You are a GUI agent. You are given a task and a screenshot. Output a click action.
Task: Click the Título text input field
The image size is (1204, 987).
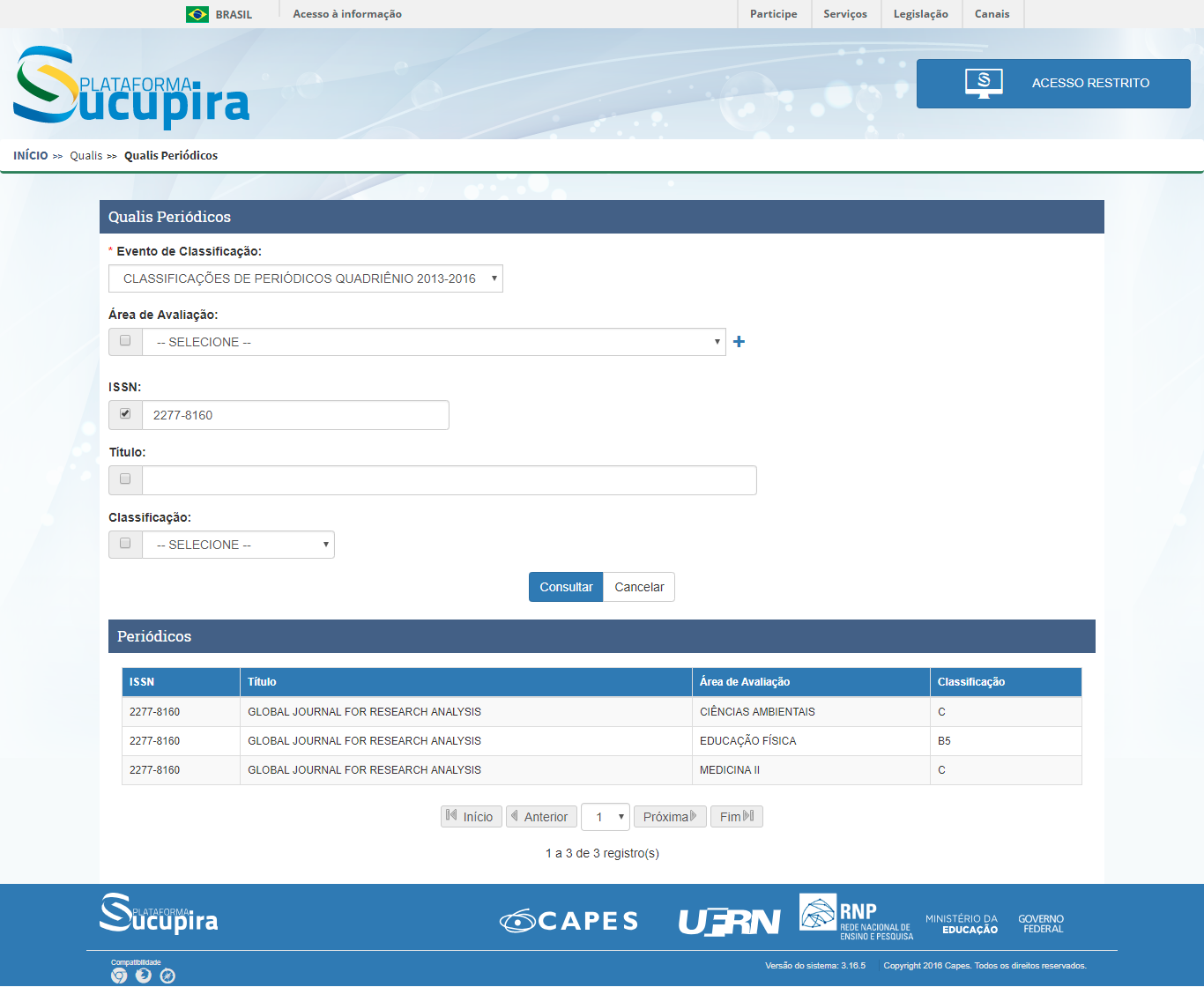[449, 480]
